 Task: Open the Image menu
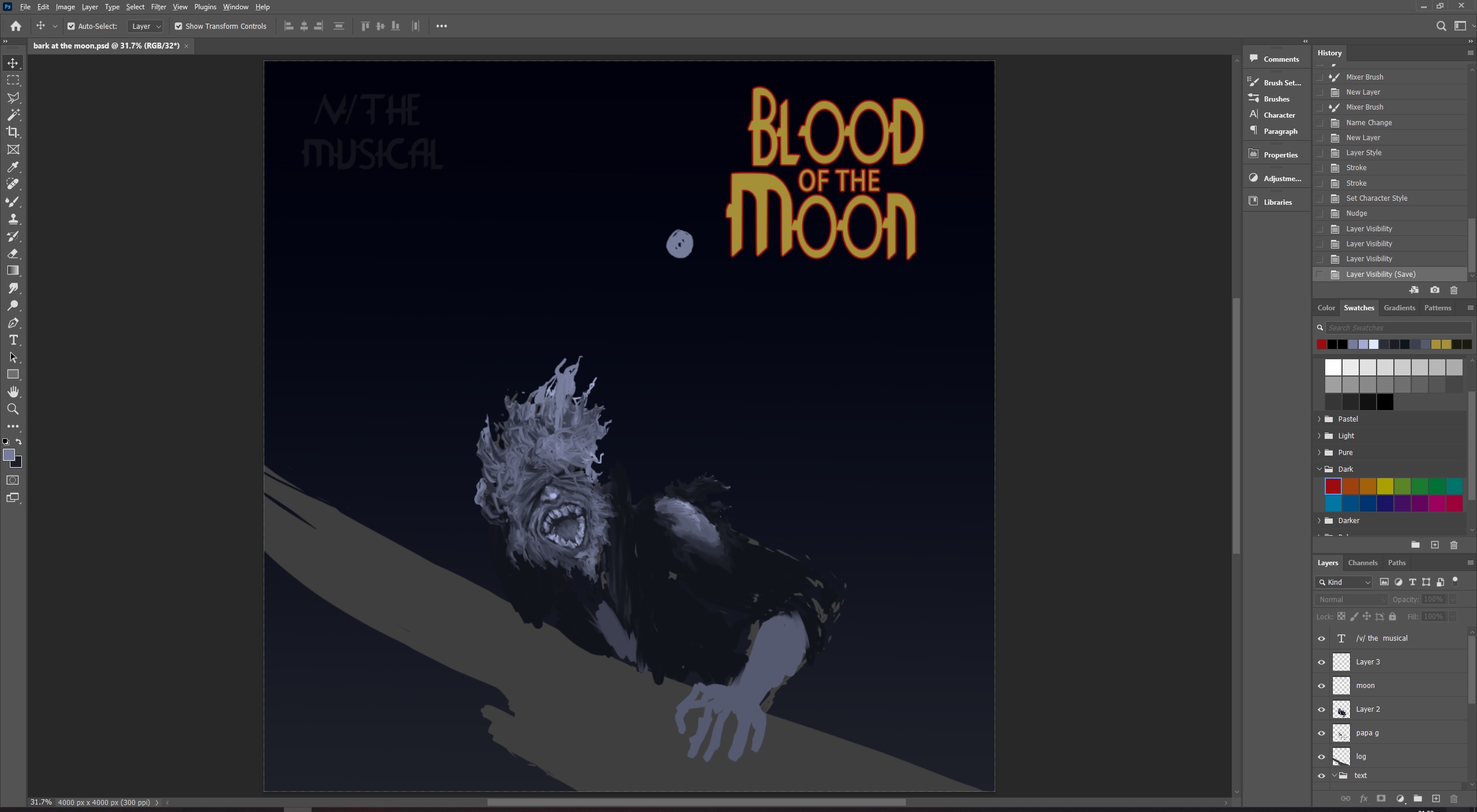pyautogui.click(x=65, y=7)
